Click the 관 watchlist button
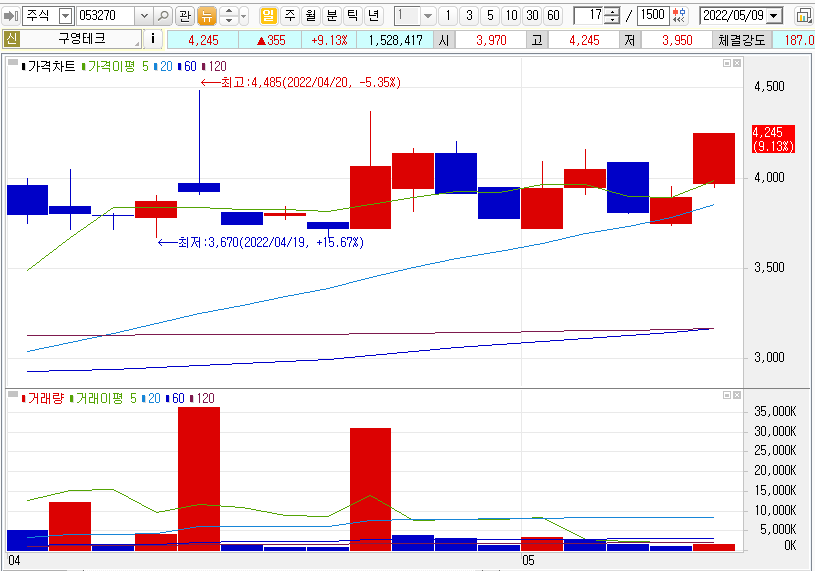This screenshot has width=815, height=571. [185, 16]
